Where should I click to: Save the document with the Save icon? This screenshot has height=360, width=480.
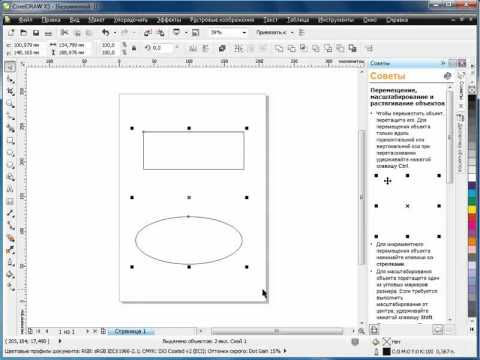click(x=36, y=33)
